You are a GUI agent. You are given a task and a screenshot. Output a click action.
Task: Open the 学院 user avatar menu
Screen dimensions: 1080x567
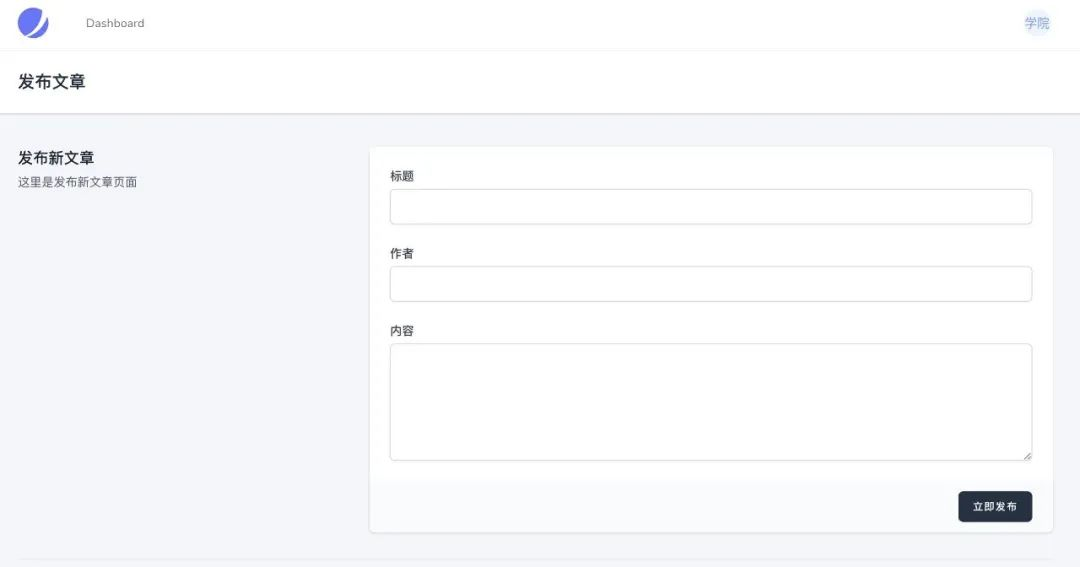(x=1037, y=23)
